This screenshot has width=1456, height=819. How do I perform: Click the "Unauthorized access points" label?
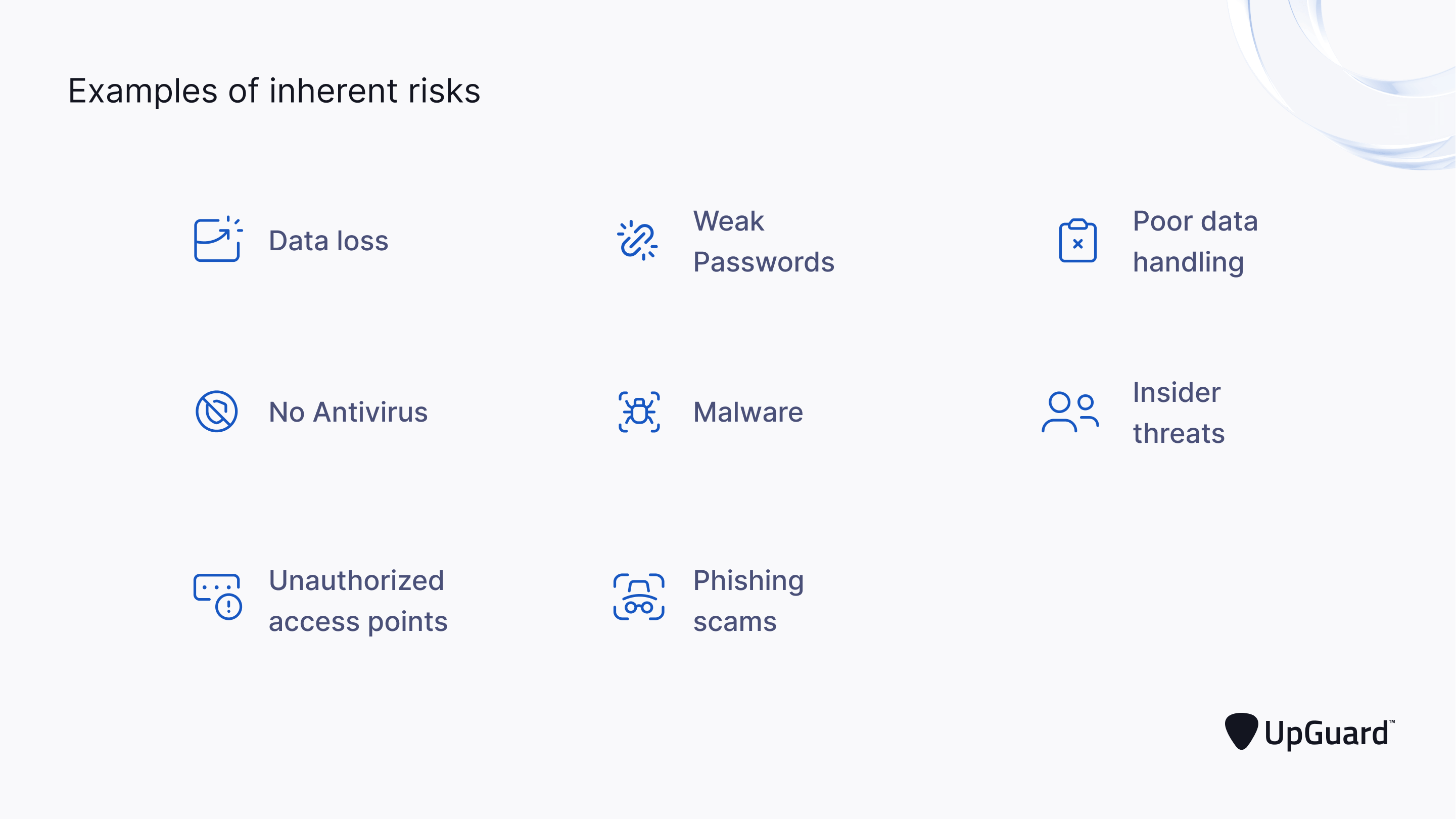click(x=358, y=601)
